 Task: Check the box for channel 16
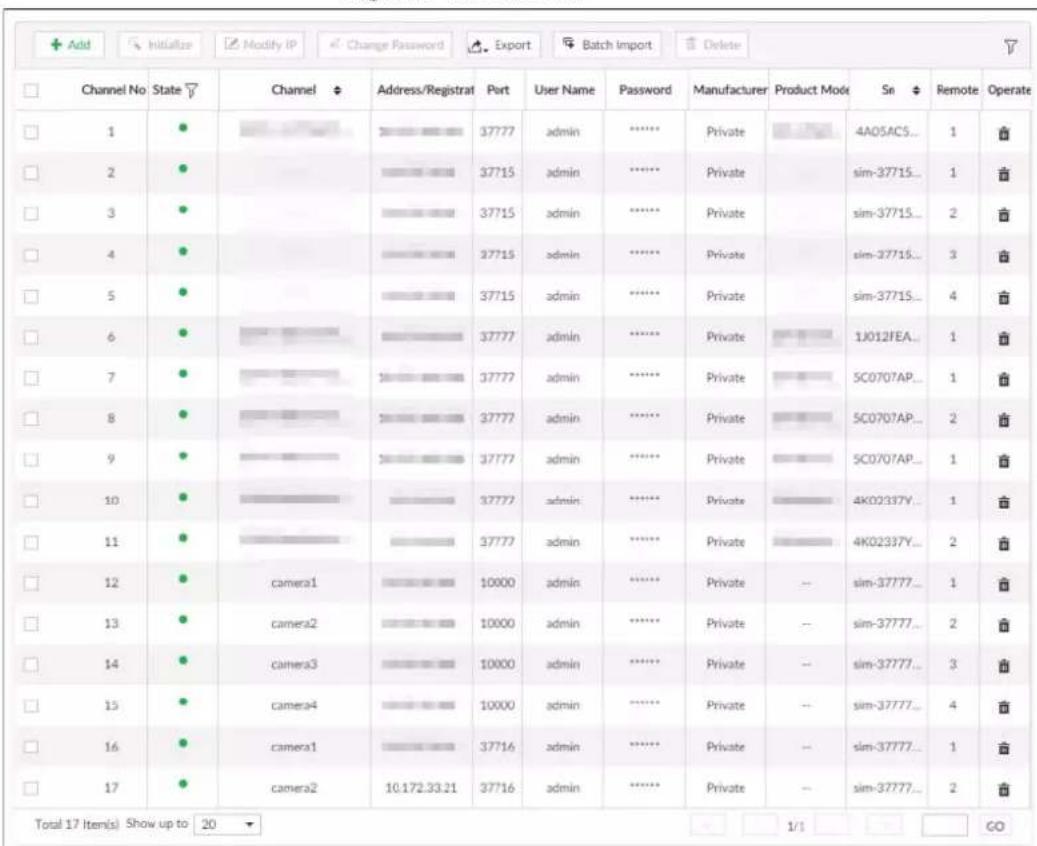click(31, 747)
